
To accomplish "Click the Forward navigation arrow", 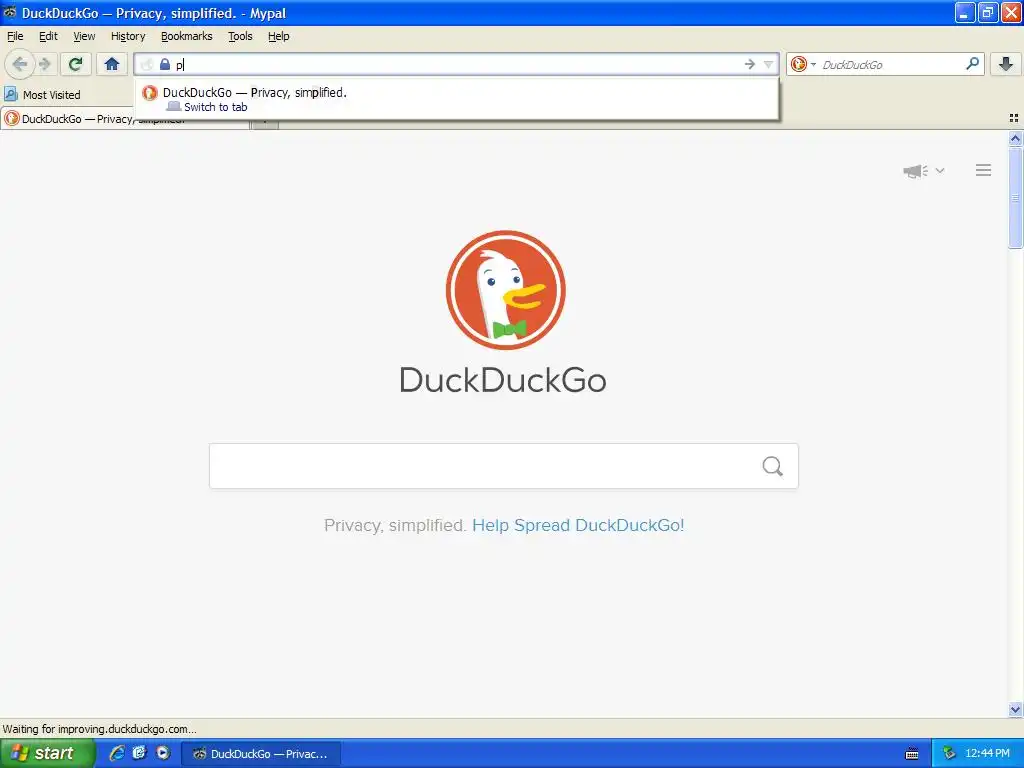I will pos(45,64).
